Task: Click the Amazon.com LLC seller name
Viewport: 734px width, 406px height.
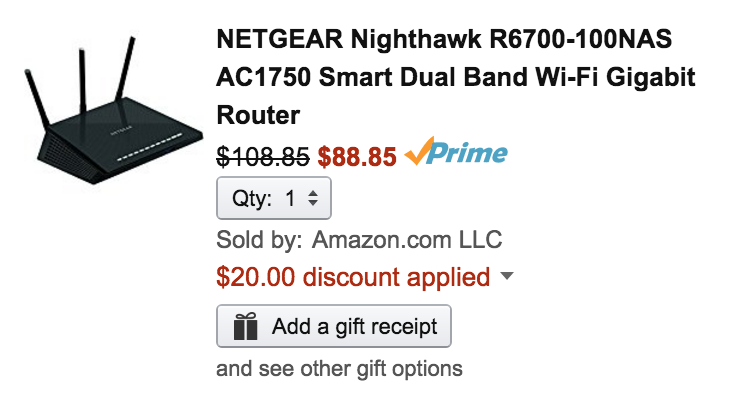Action: pos(407,240)
